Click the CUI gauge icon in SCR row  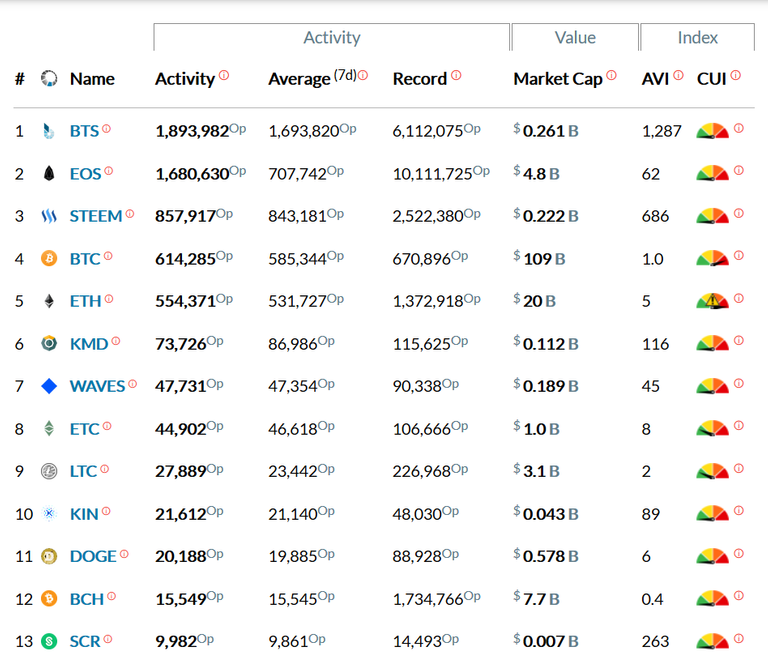(x=712, y=641)
